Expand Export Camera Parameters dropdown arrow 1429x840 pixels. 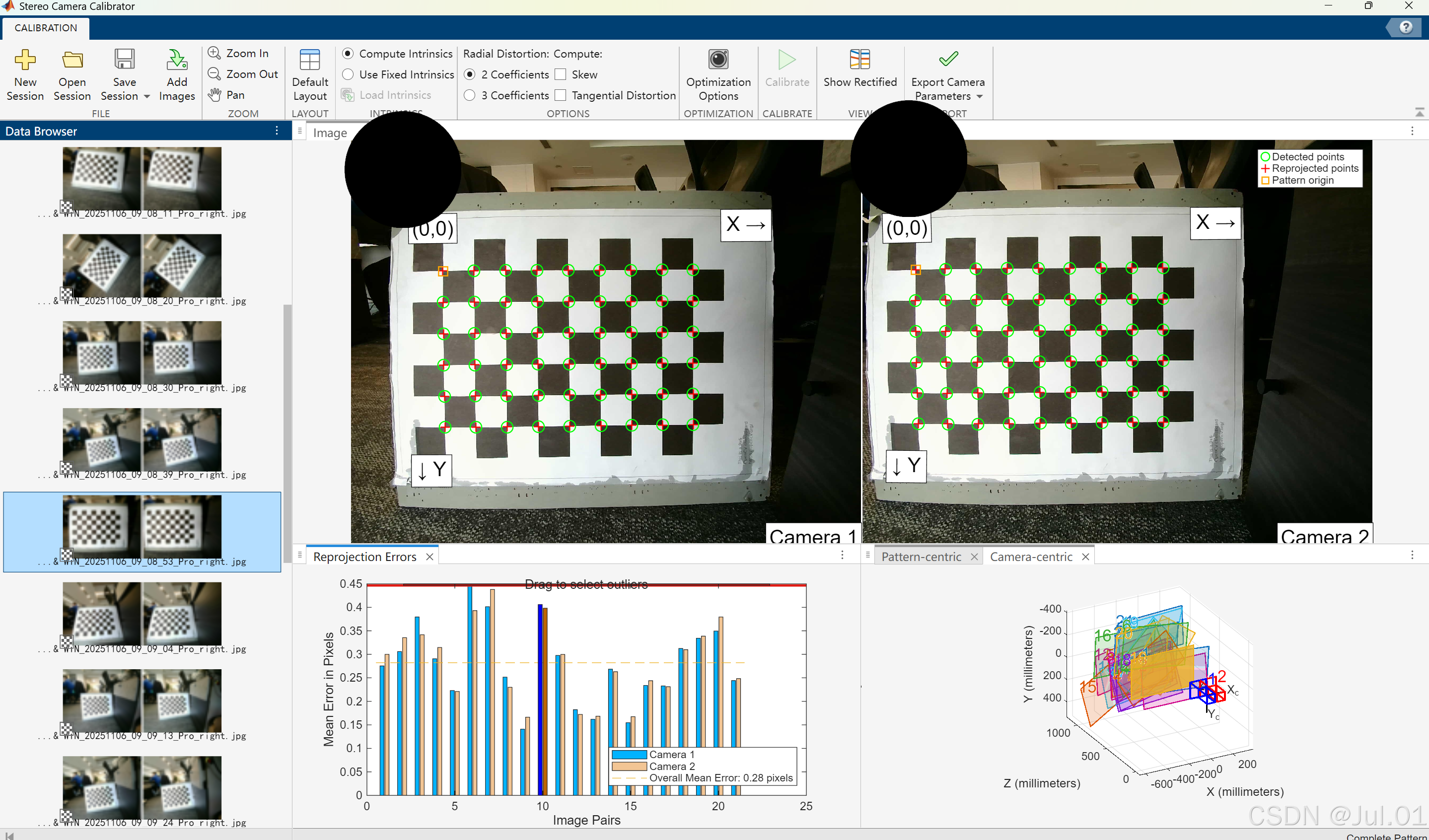(x=979, y=96)
